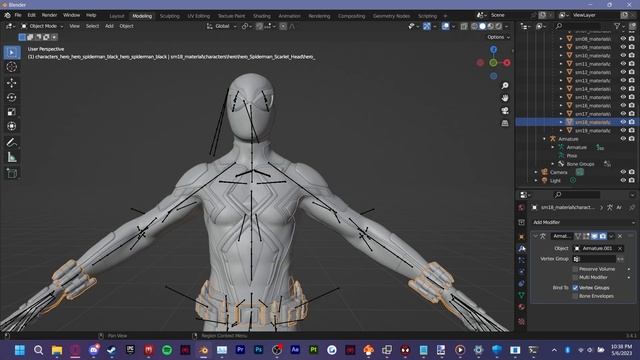640x360 pixels.
Task: Switch to the Shading workspace tab
Action: click(x=262, y=16)
